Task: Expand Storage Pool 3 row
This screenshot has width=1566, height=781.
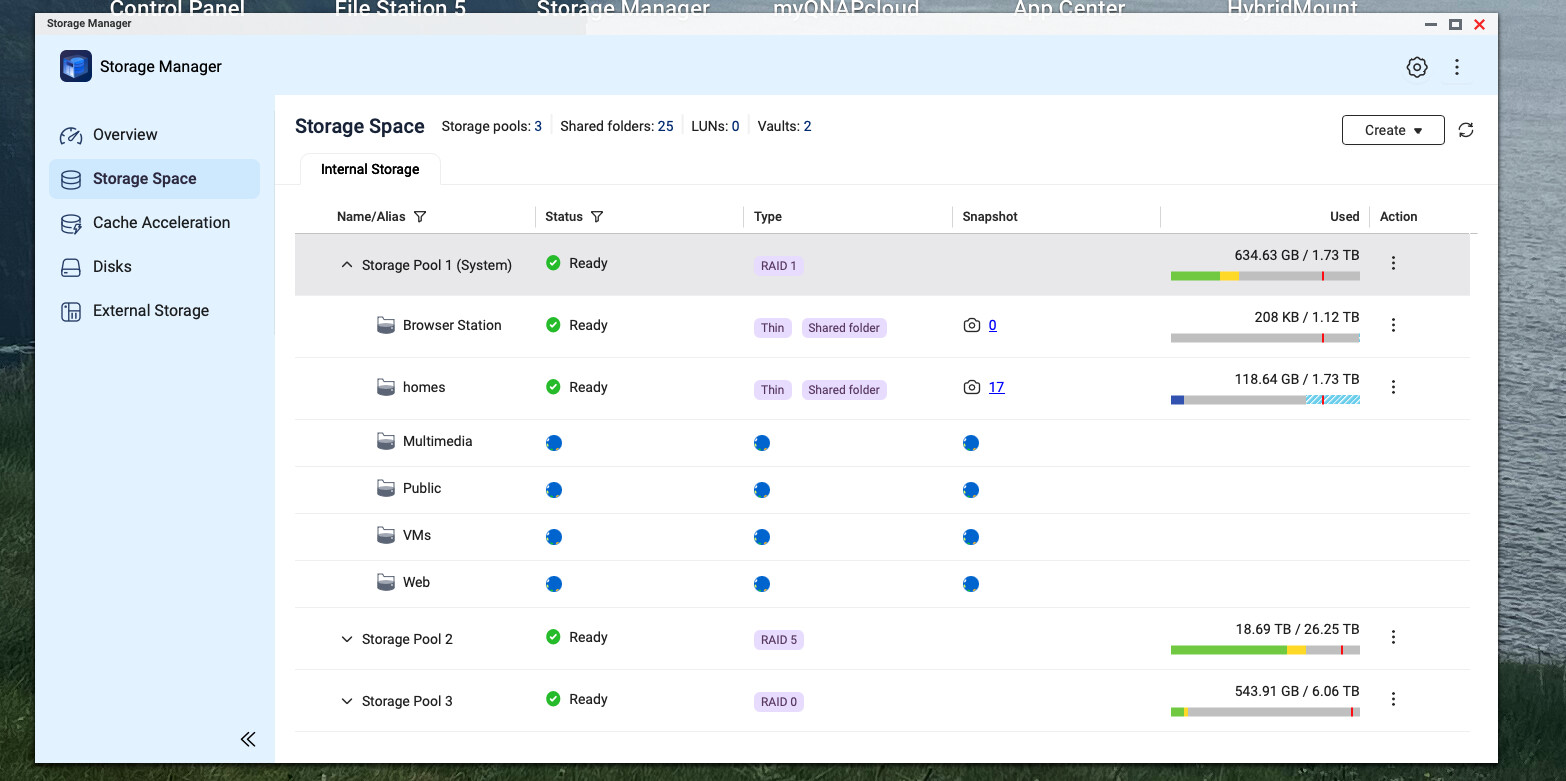Action: (x=347, y=701)
